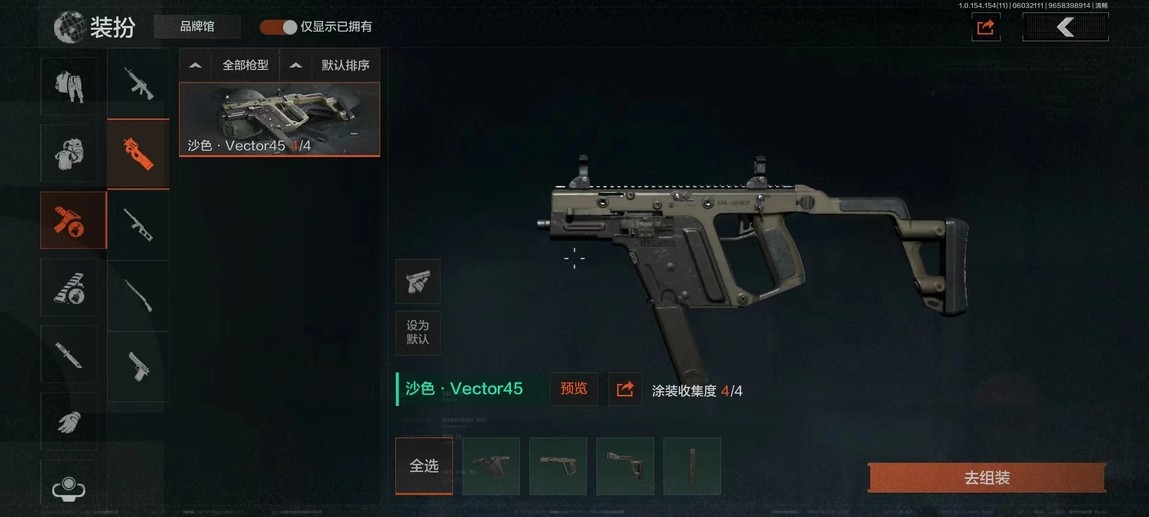
Task: Click 设为默认 set as default button
Action: [x=418, y=332]
